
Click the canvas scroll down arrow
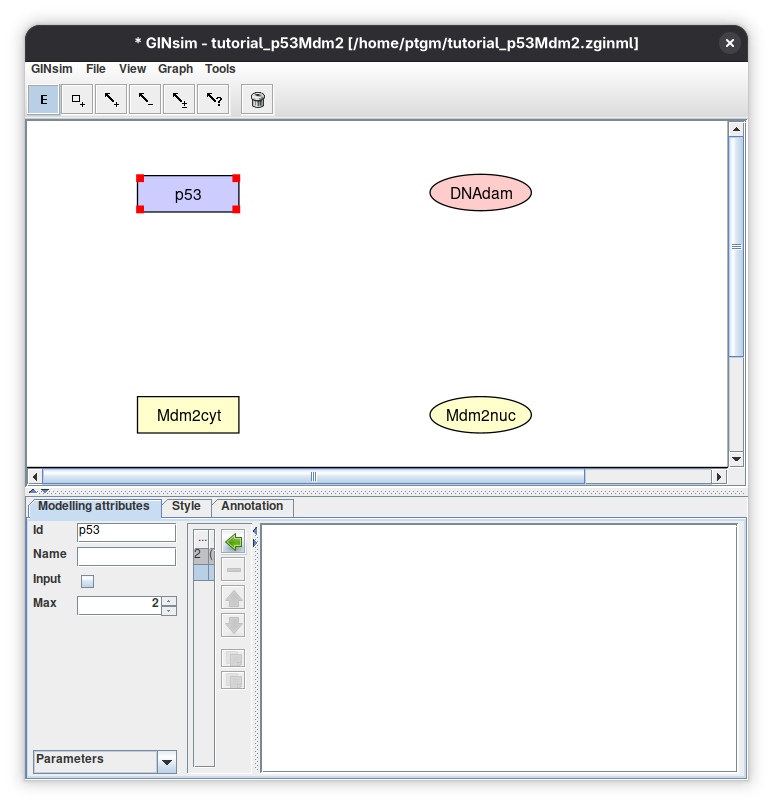(x=736, y=459)
